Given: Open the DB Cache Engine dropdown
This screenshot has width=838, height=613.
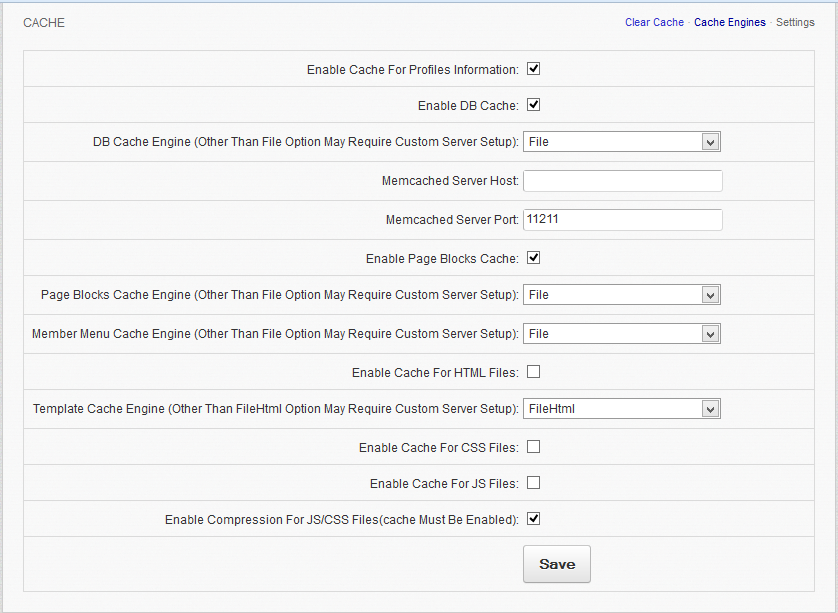Looking at the screenshot, I should click(621, 142).
